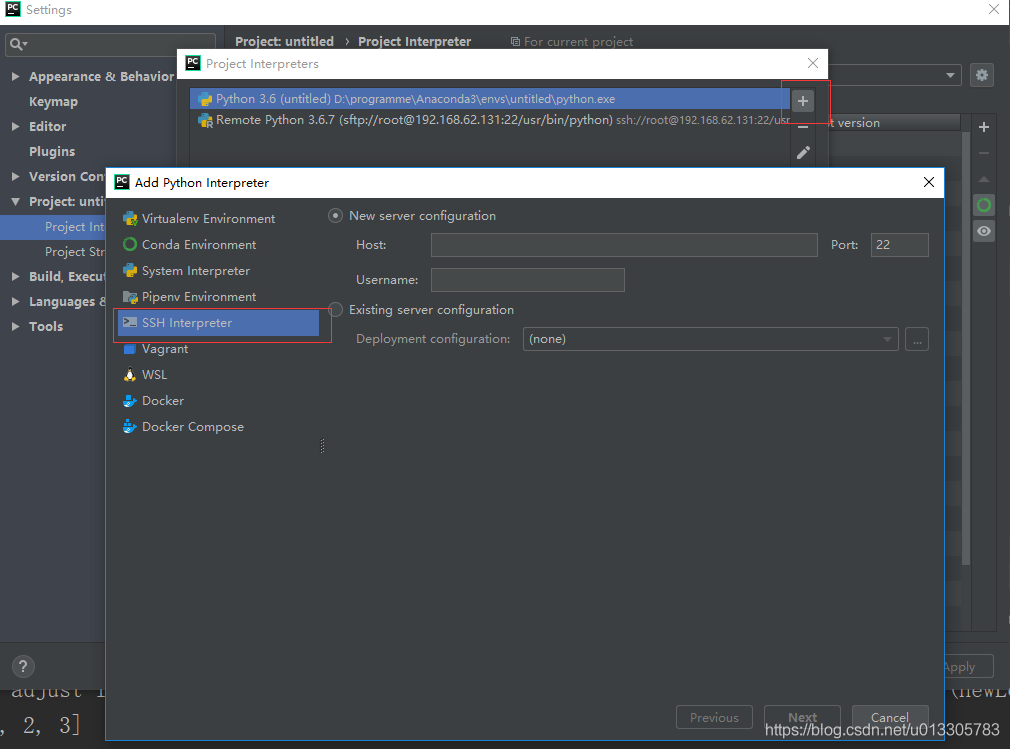1010x749 pixels.
Task: Open interpreter selection dropdown arrow in Settings
Action: tap(950, 75)
